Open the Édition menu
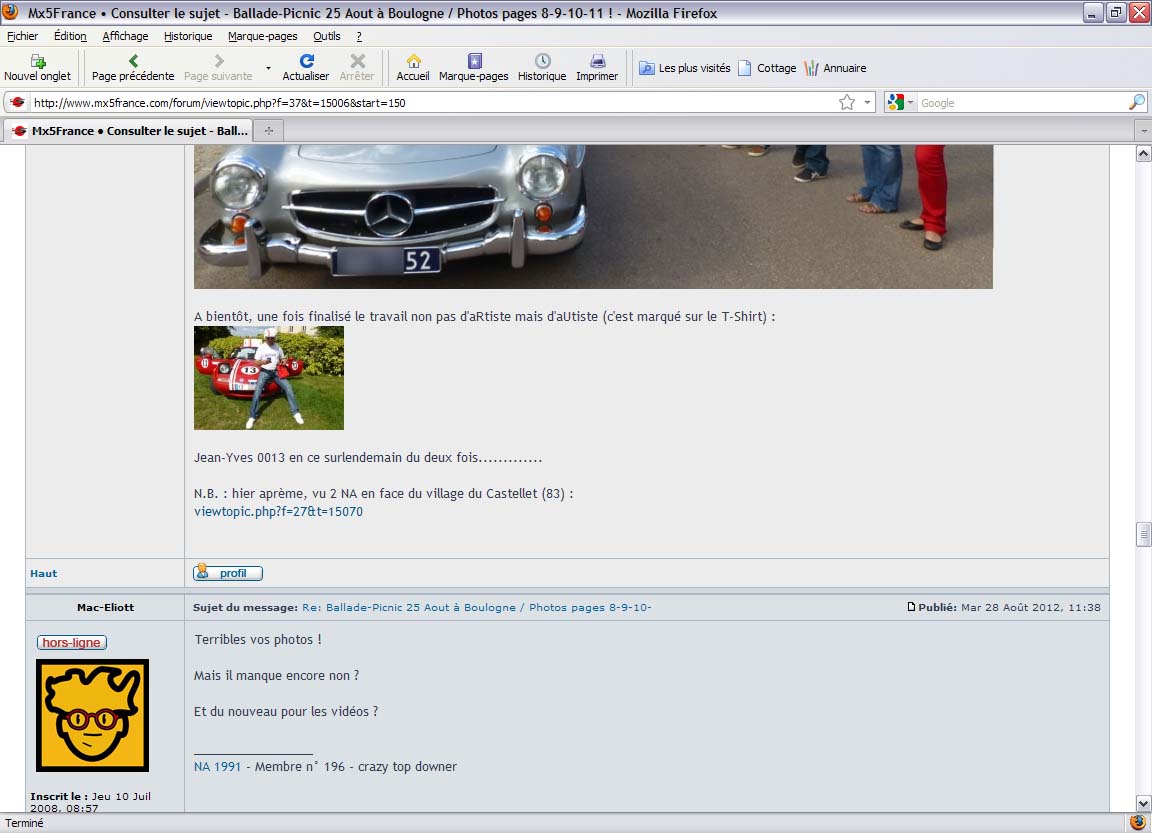Screen dimensions: 1152x833 [x=70, y=36]
